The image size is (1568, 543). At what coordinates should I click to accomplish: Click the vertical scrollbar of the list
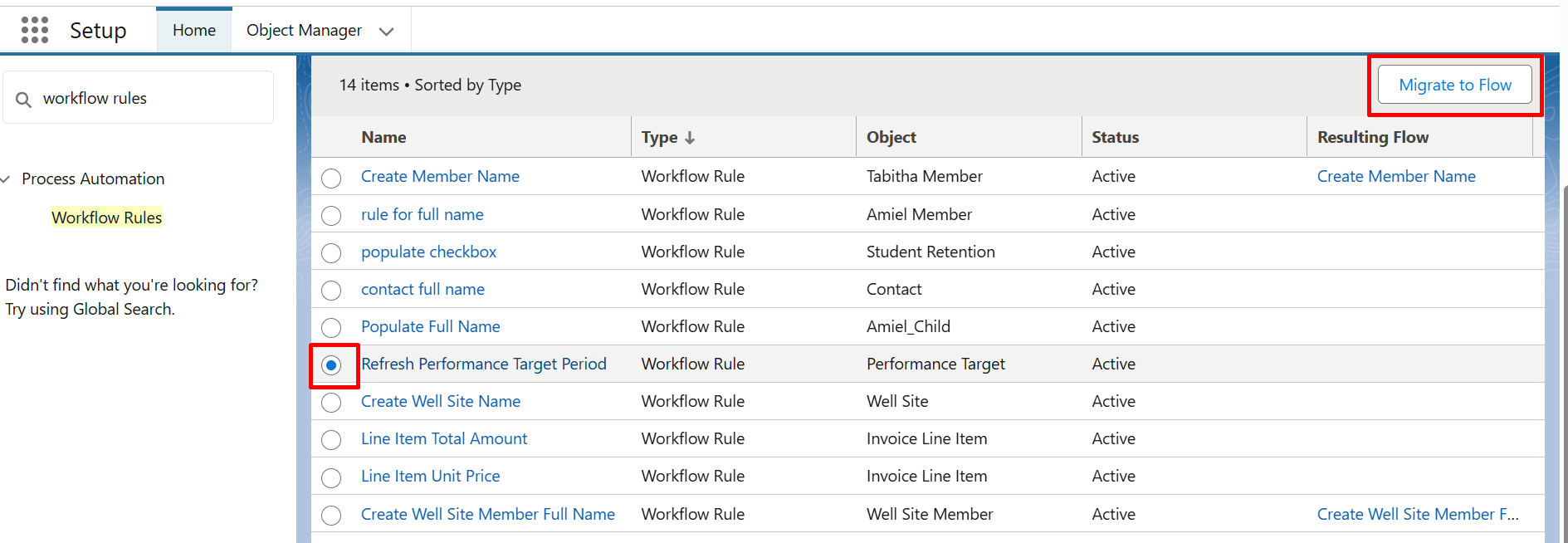[x=1565, y=365]
